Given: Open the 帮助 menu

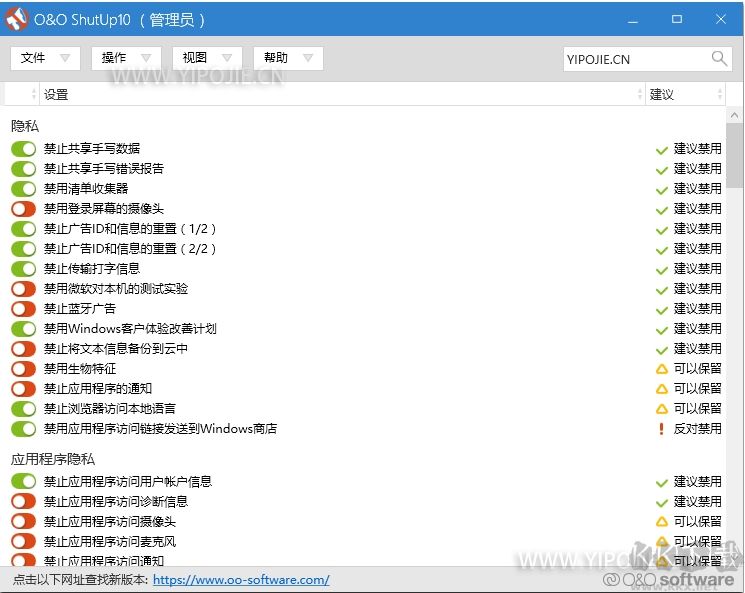Looking at the screenshot, I should (x=288, y=58).
